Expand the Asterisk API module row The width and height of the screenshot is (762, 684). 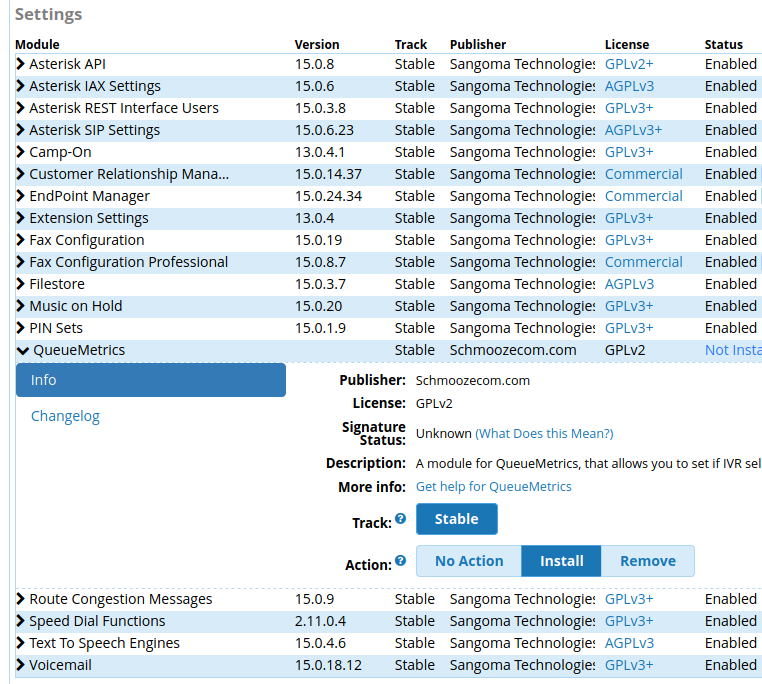pos(21,64)
